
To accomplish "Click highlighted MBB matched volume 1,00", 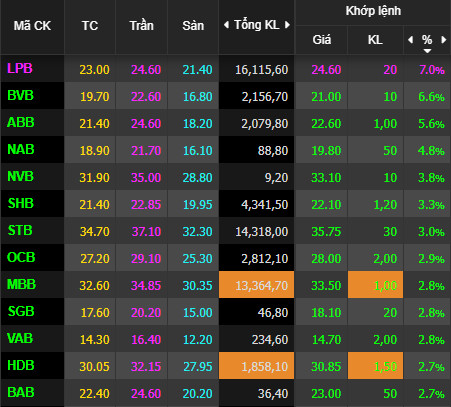I will tap(376, 284).
